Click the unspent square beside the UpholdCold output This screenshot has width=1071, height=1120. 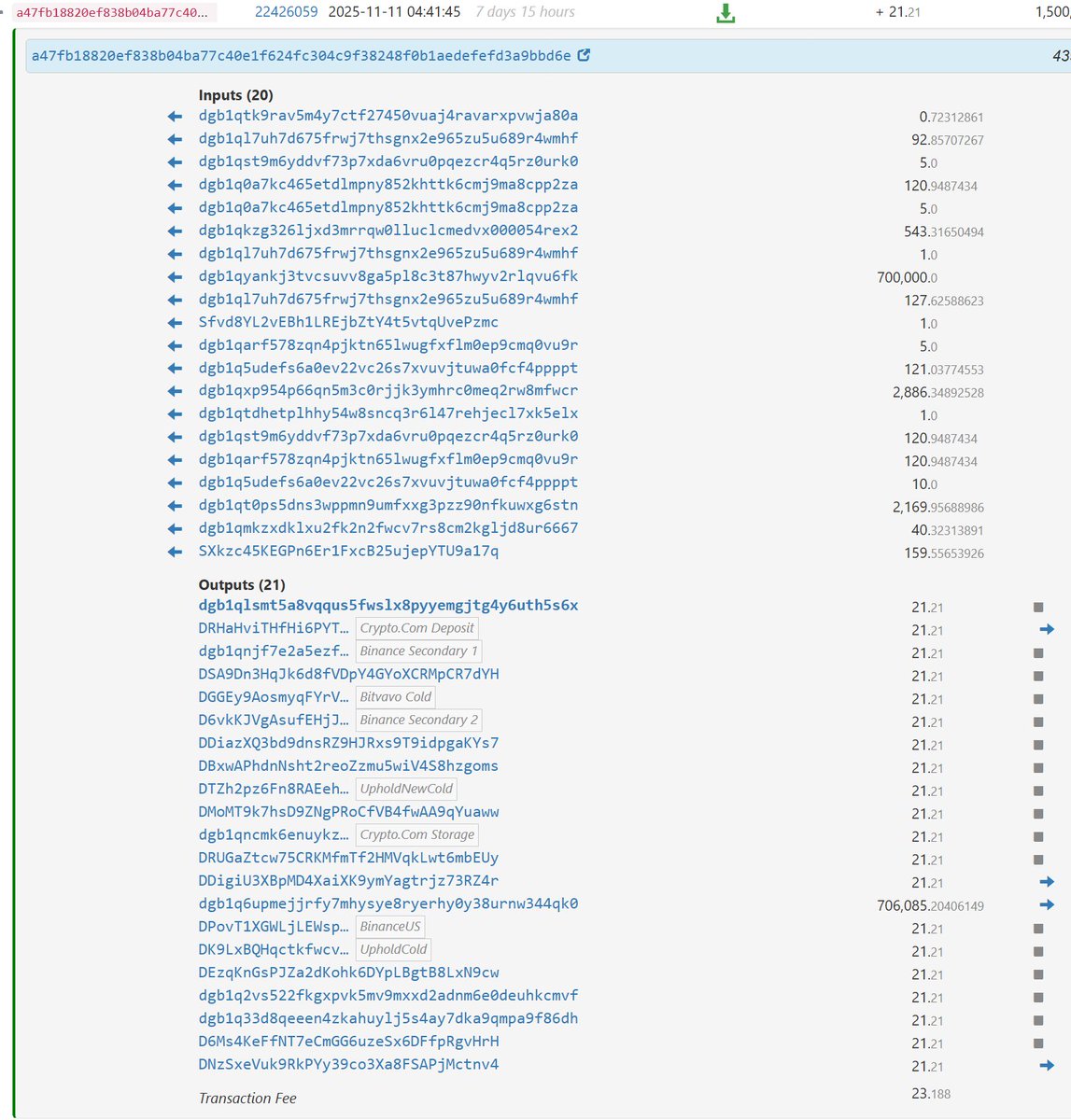tap(1036, 950)
